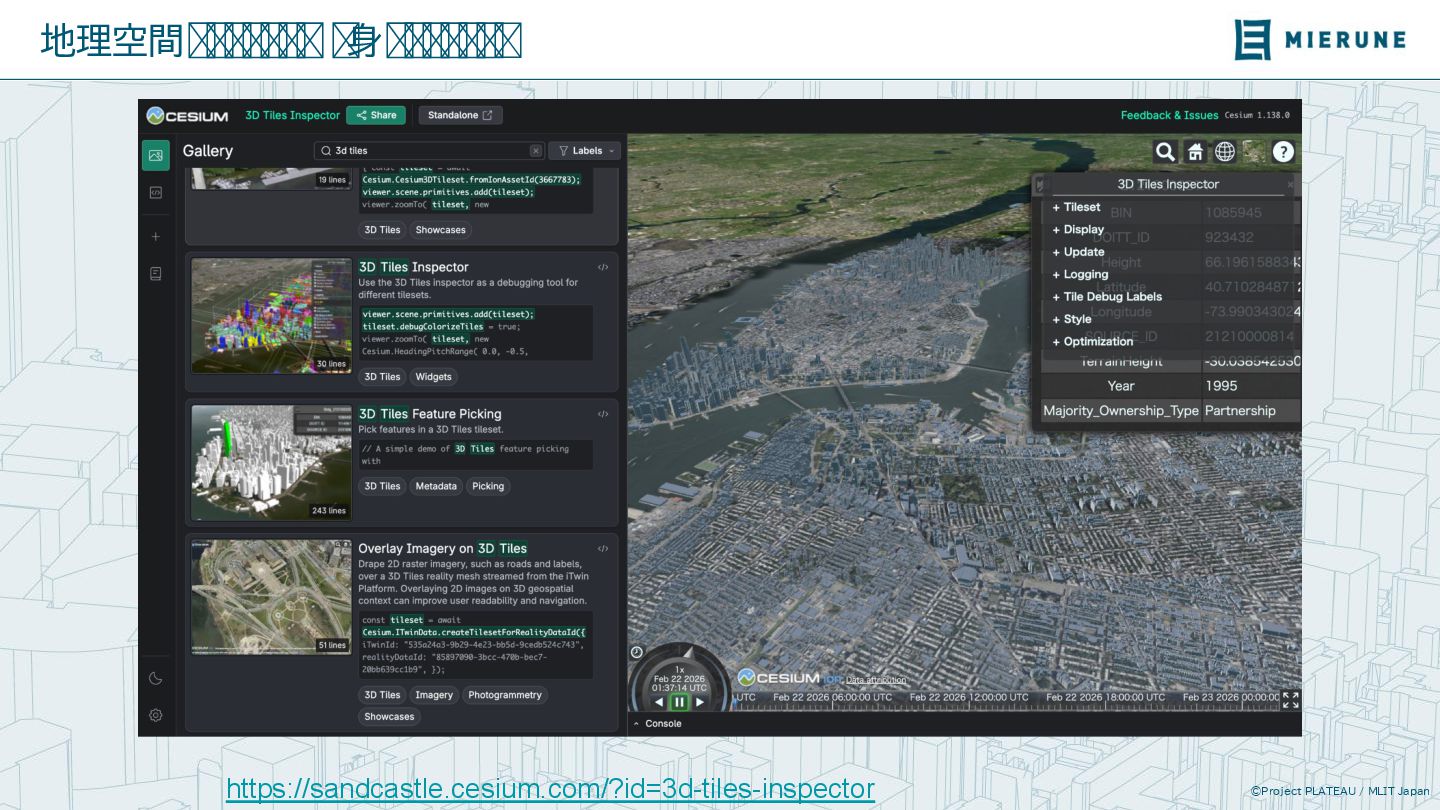Viewport: 1440px width, 810px height.
Task: Click the real-time clock icon
Action: [637, 652]
